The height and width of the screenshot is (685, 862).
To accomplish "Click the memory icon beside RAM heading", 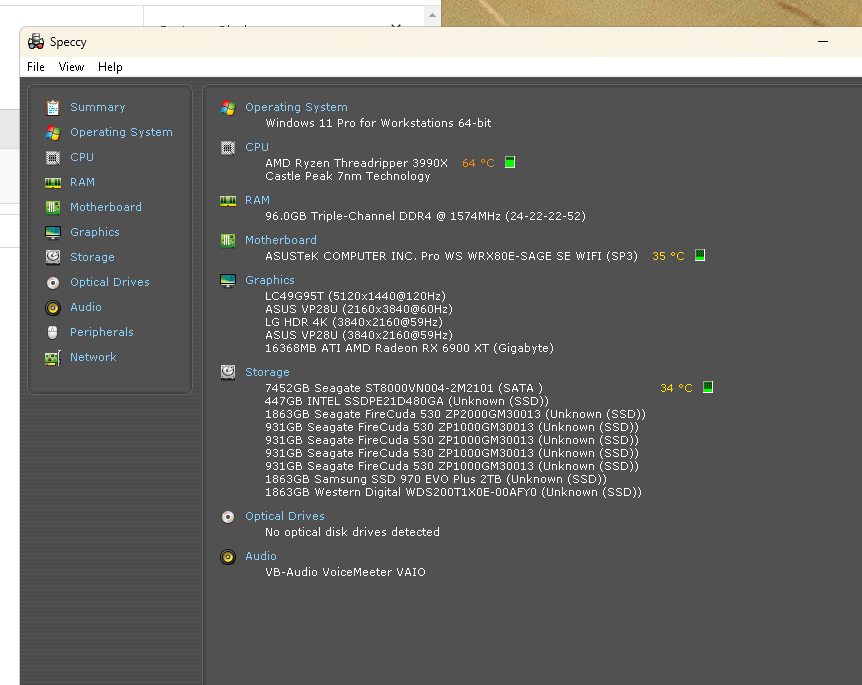I will click(228, 201).
